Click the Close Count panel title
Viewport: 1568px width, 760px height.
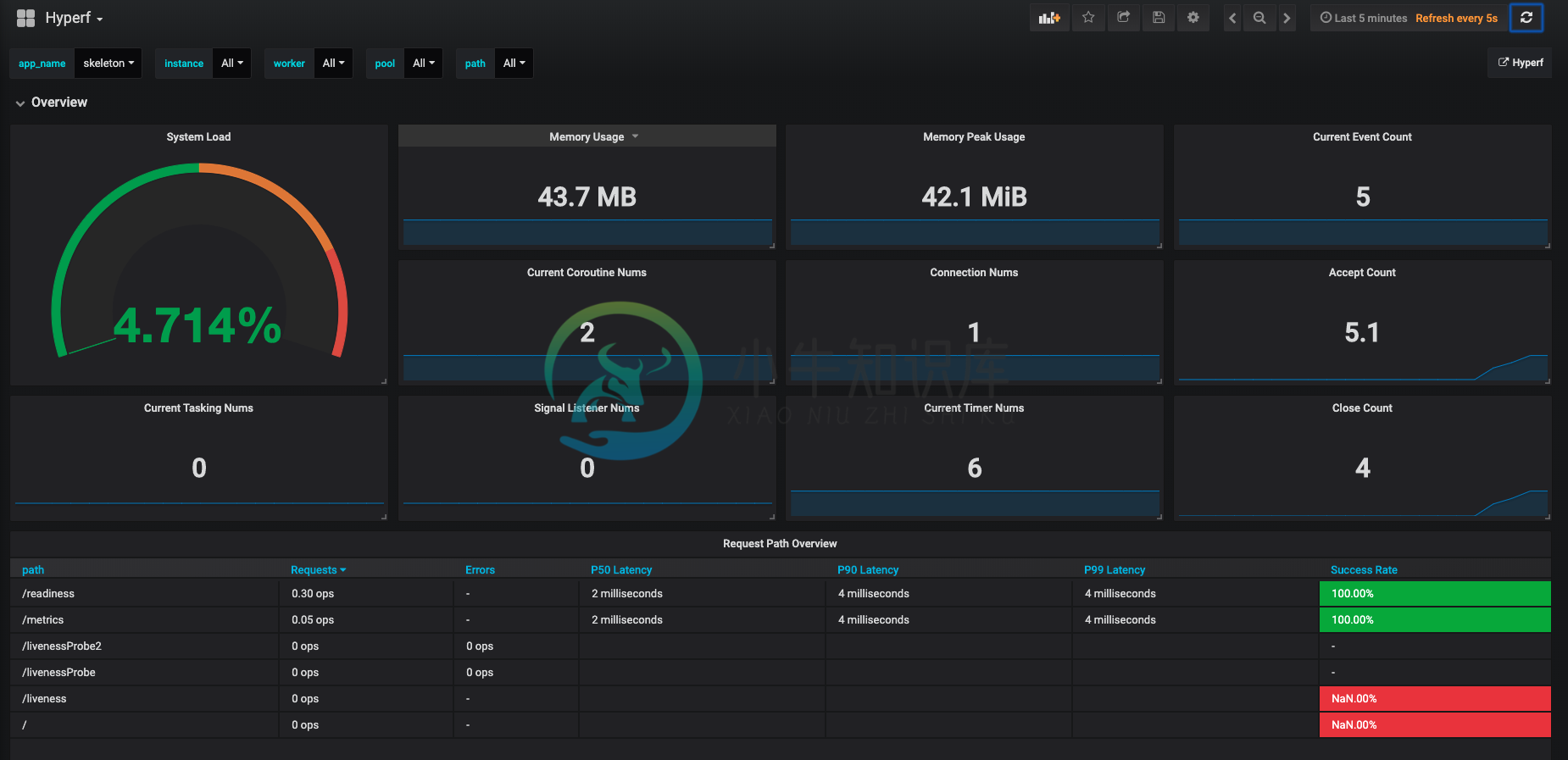click(1362, 408)
